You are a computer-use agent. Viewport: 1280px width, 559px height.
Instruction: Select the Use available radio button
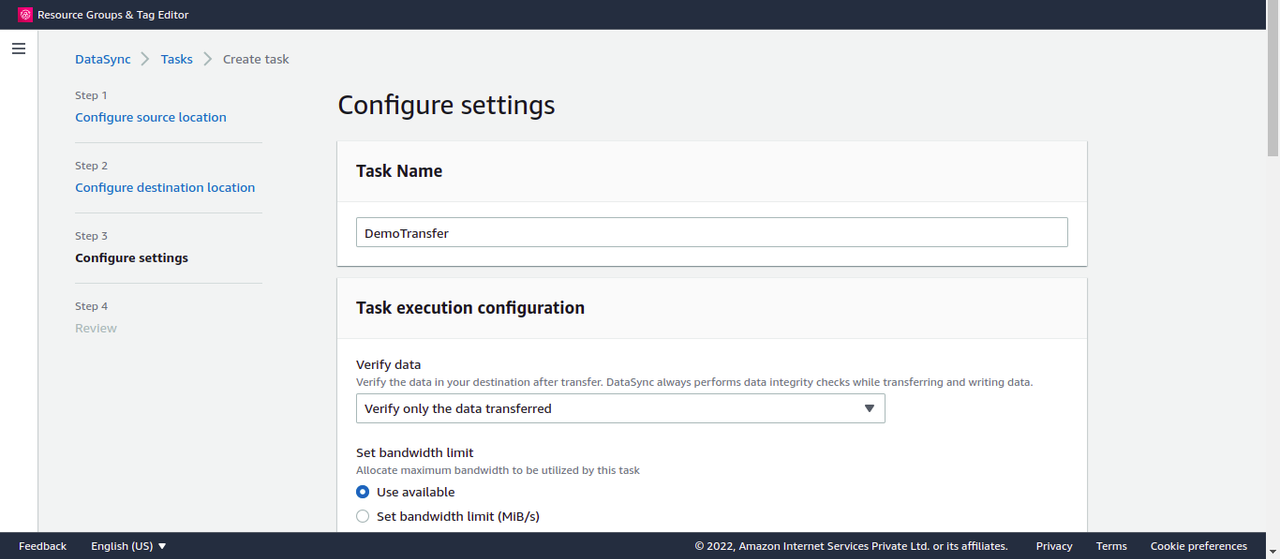click(x=363, y=492)
